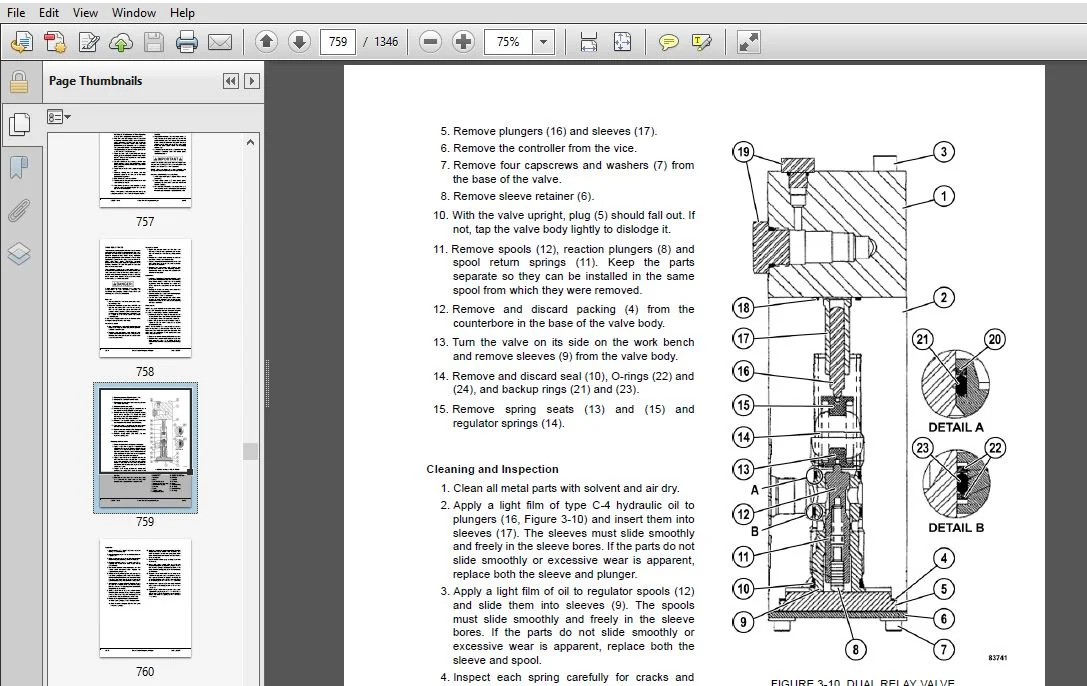Click the Add sticky note comment icon

668,42
